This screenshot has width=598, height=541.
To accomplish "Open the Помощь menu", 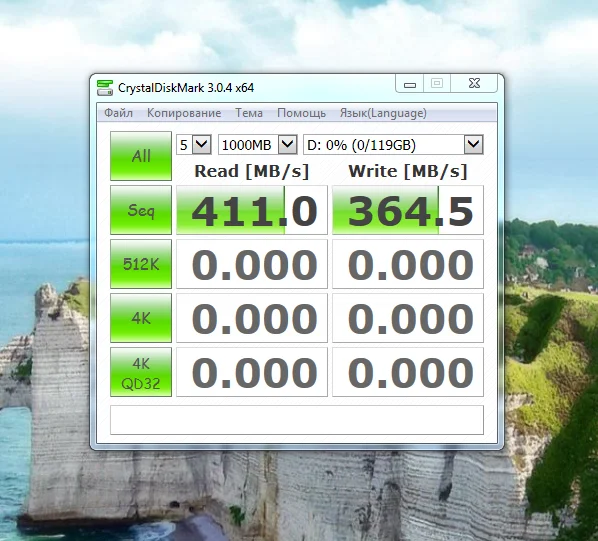I will click(301, 113).
